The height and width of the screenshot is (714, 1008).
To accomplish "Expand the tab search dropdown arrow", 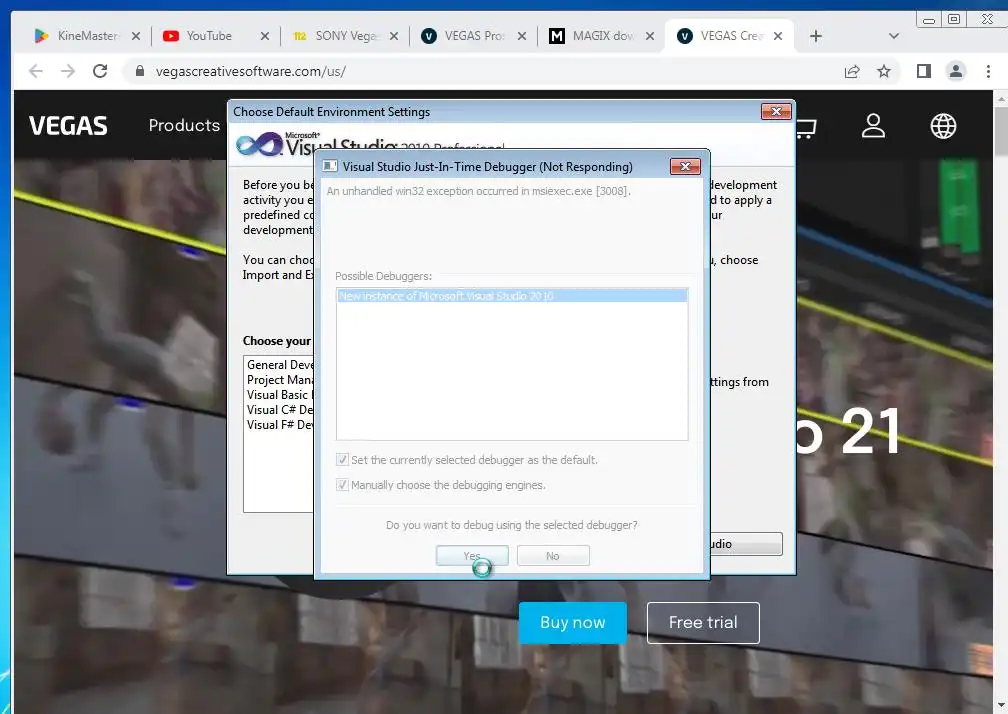I will click(x=894, y=36).
